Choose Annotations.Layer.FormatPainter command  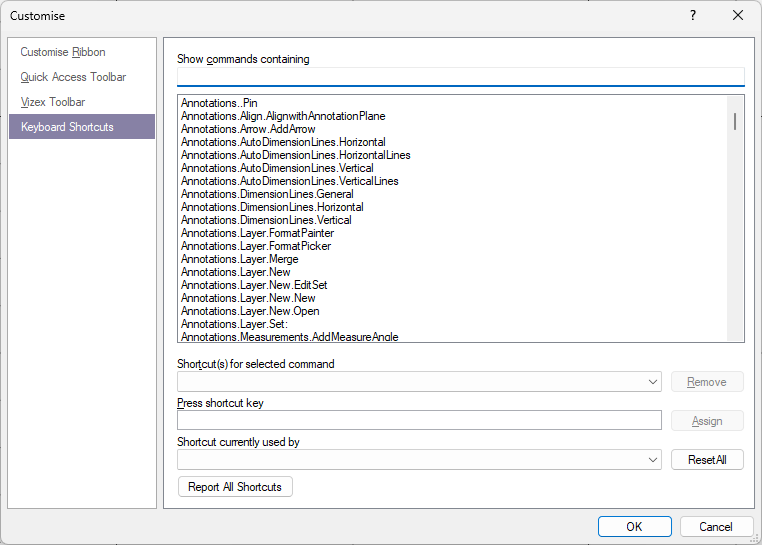tap(257, 233)
